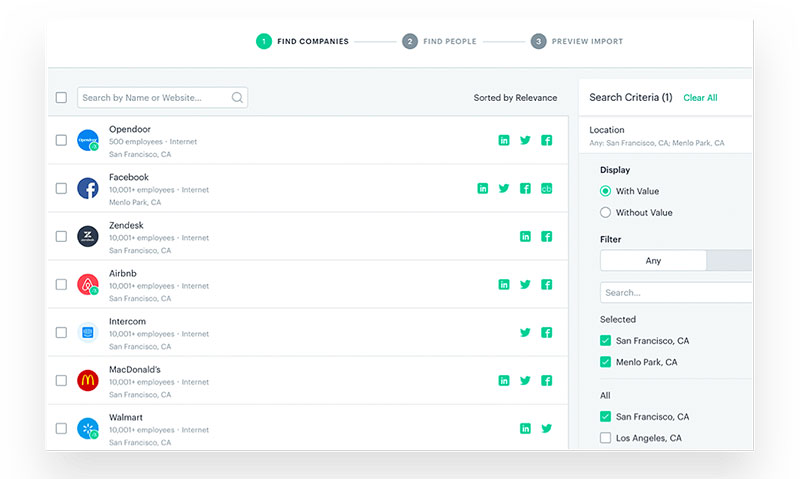This screenshot has height=479, width=800.
Task: Open Zendesk's LinkedIn icon
Action: point(525,236)
